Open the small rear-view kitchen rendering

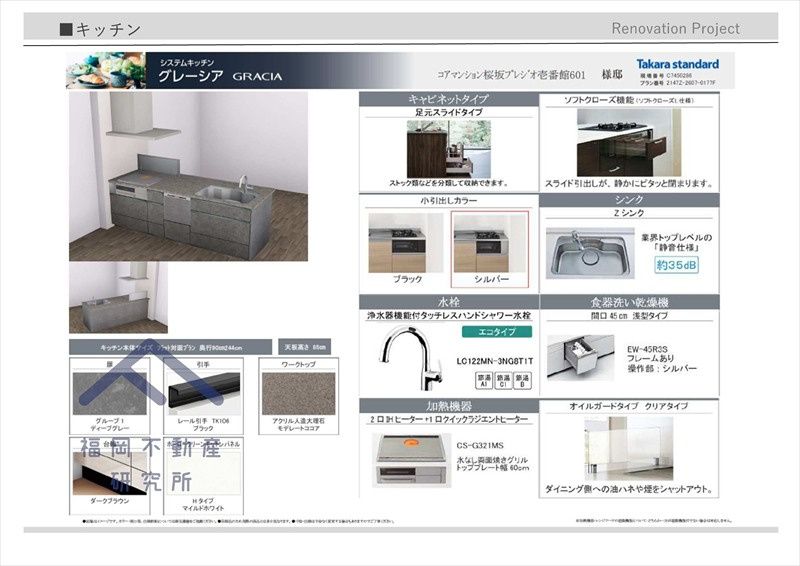(x=118, y=298)
